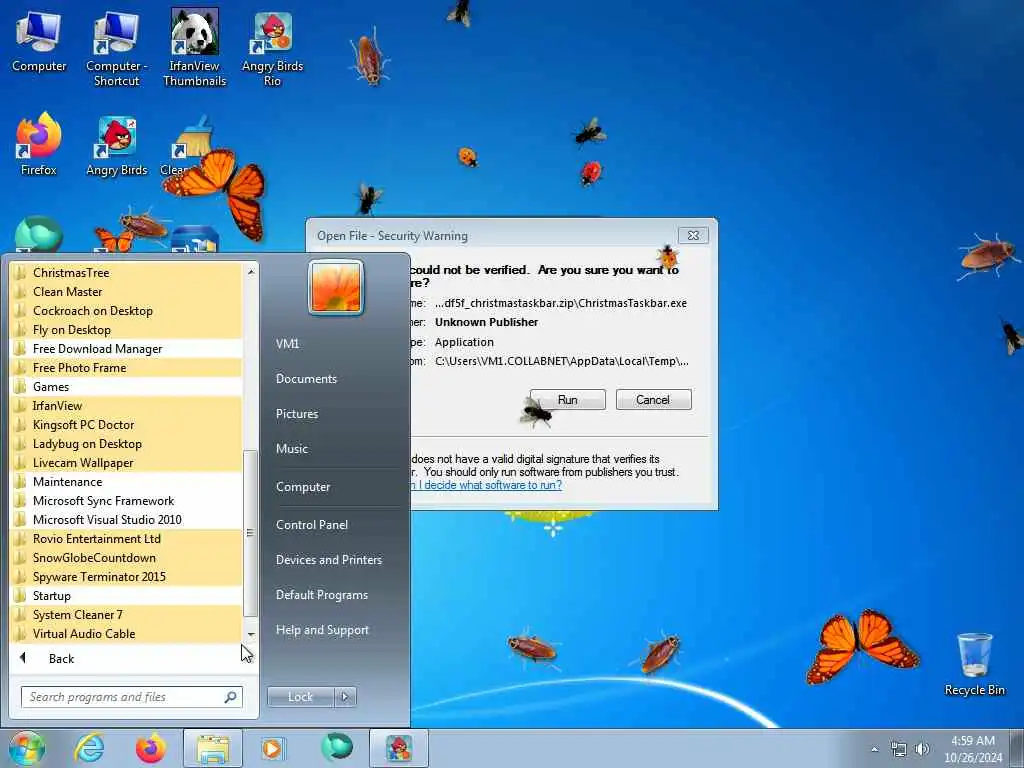Screen dimensions: 1024x768
Task: Show hidden tray icons arrow
Action: click(x=874, y=749)
